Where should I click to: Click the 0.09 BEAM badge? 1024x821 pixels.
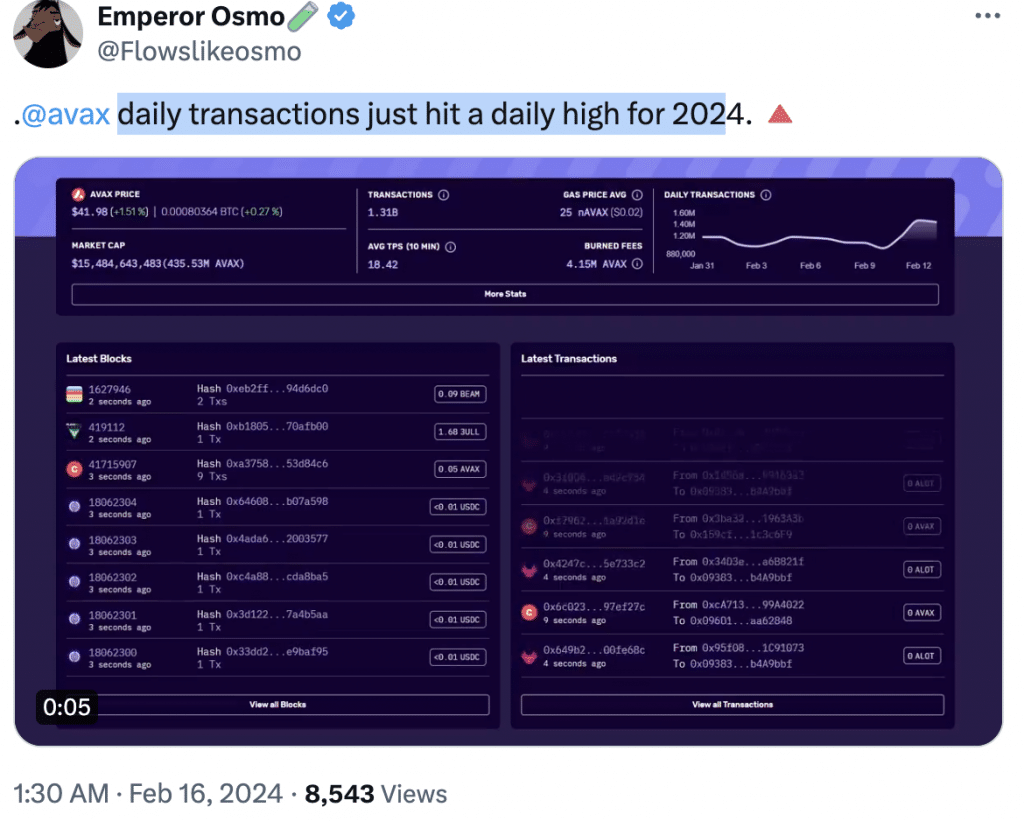(x=460, y=394)
